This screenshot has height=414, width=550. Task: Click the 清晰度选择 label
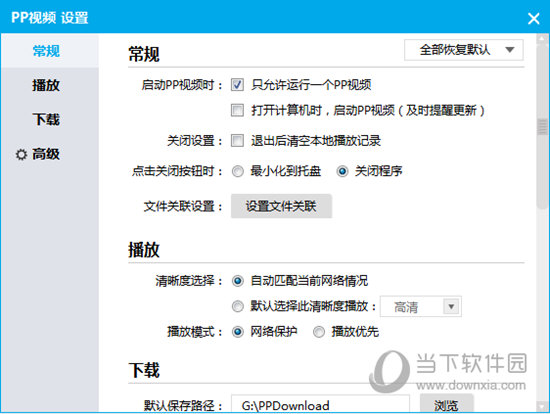189,281
